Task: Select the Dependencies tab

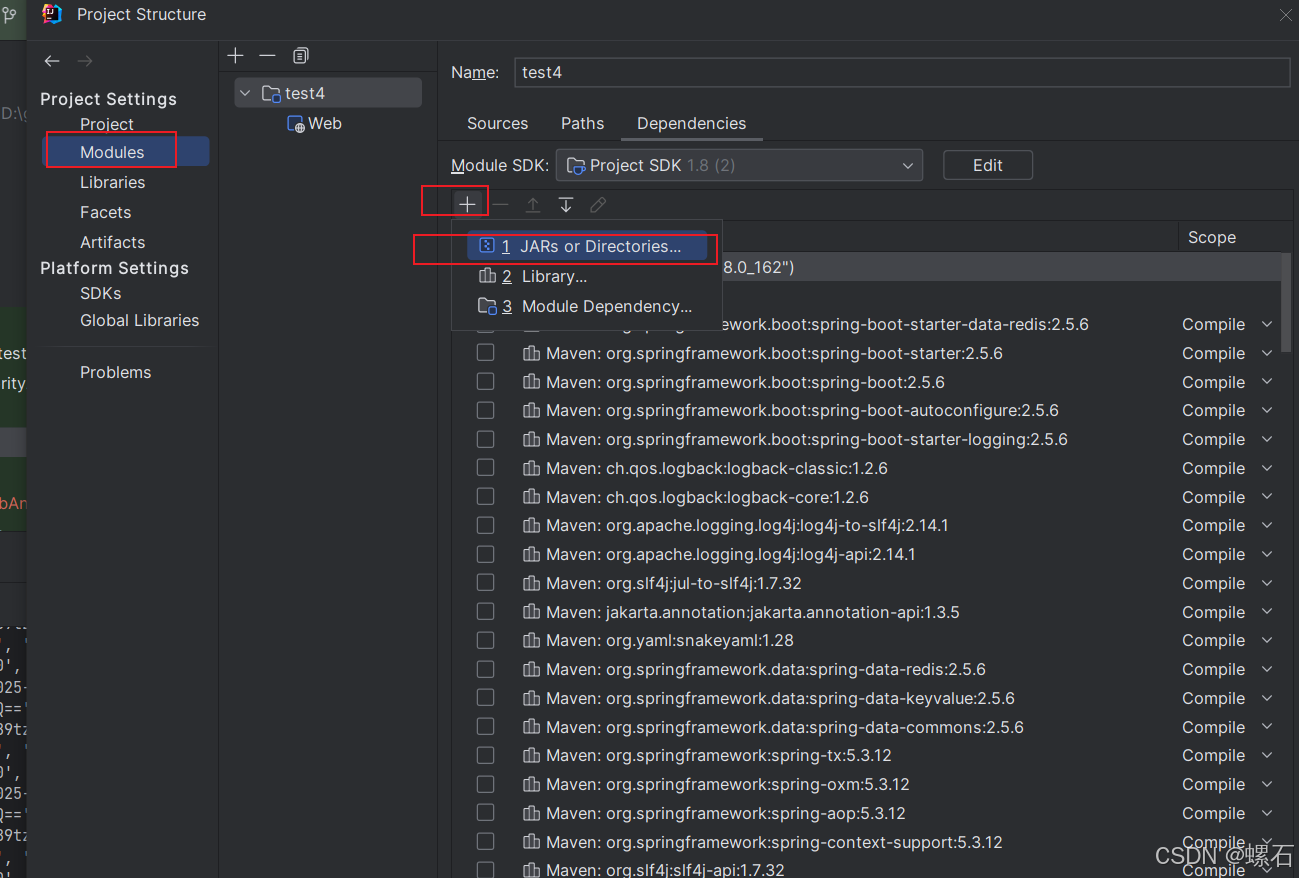Action: tap(691, 123)
